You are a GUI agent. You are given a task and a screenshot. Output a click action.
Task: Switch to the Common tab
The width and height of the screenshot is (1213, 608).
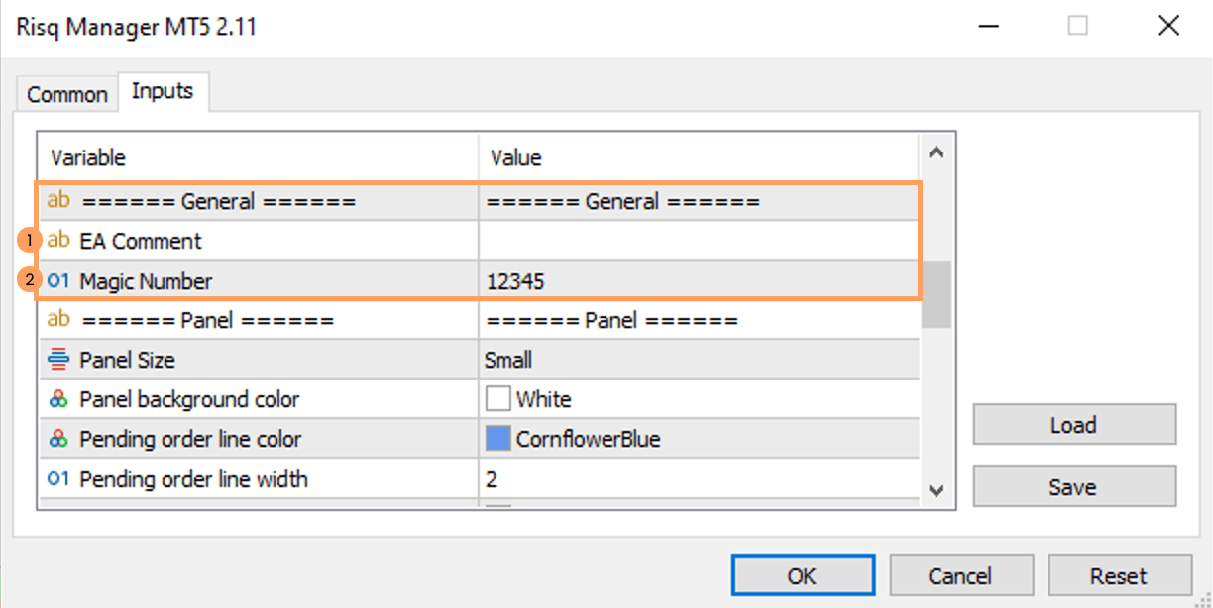pyautogui.click(x=67, y=95)
